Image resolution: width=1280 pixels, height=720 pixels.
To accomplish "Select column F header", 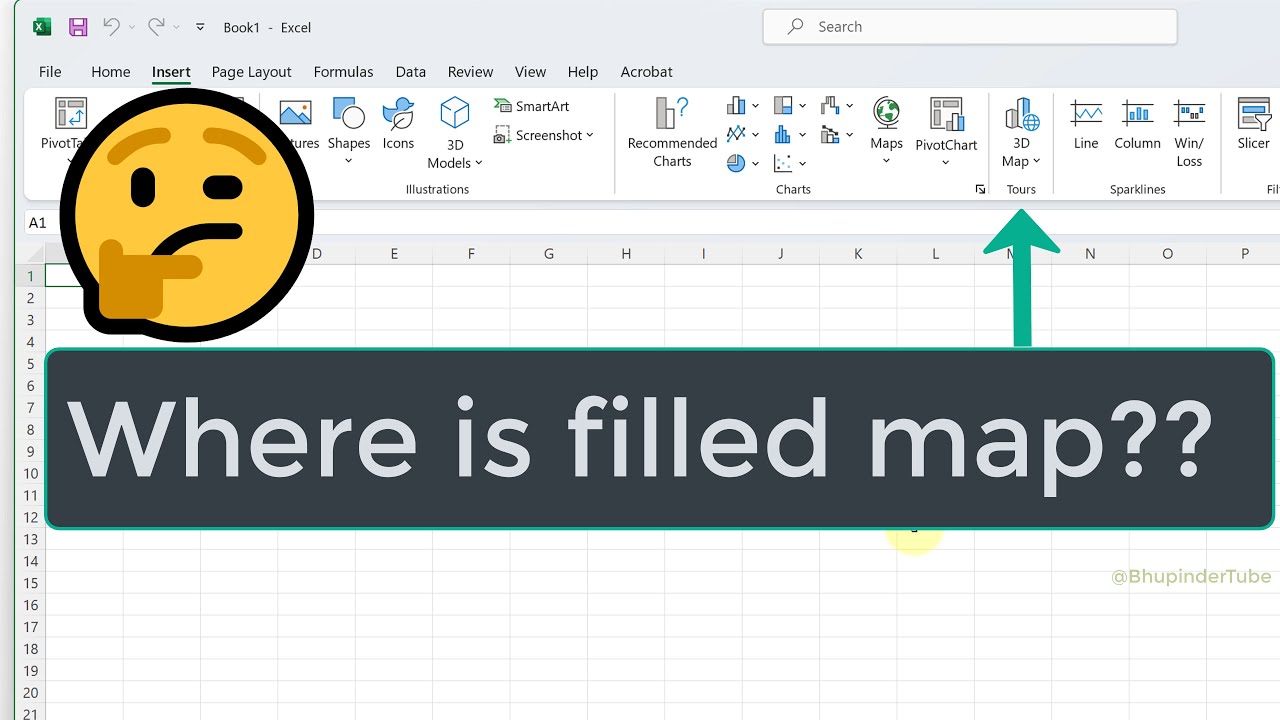I will click(x=471, y=254).
